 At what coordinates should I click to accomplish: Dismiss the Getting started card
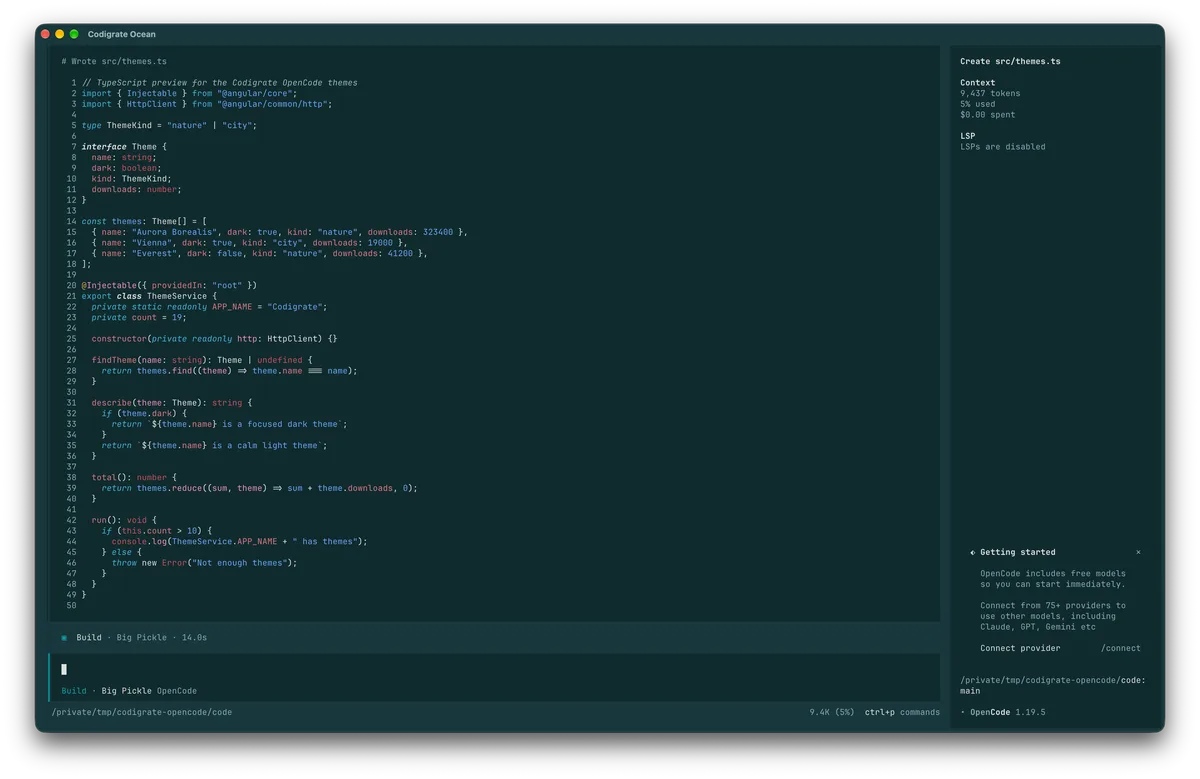point(1138,552)
